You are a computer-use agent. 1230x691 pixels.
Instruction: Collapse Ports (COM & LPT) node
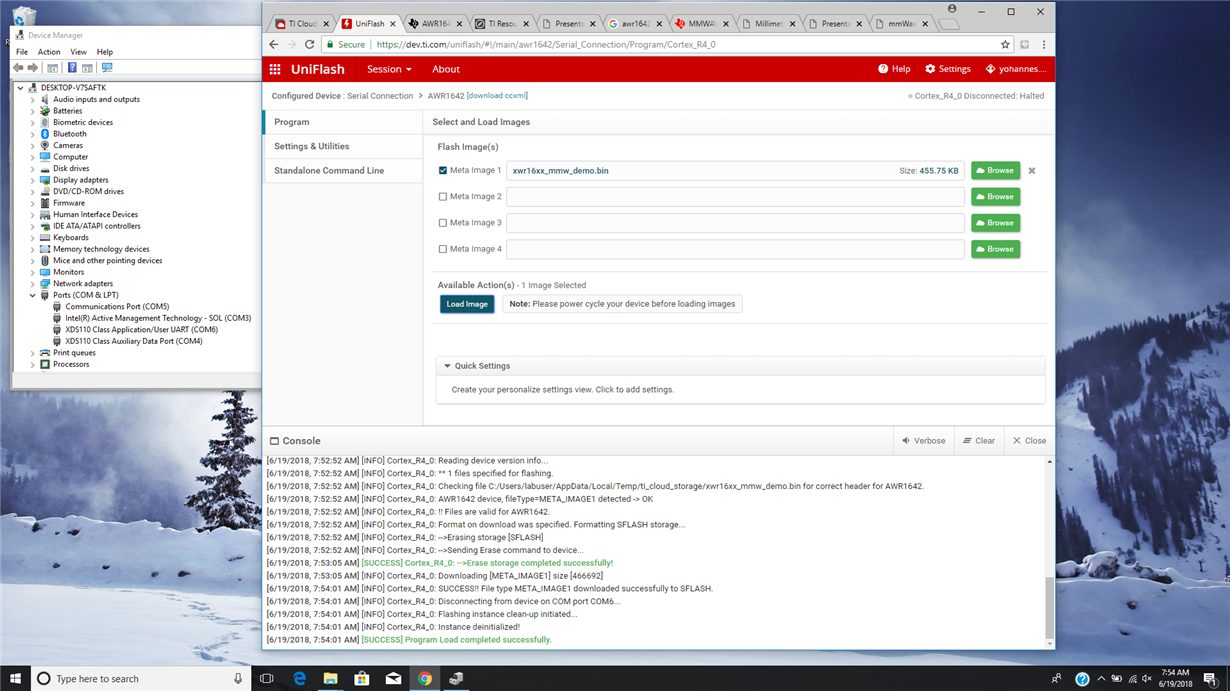click(x=33, y=295)
